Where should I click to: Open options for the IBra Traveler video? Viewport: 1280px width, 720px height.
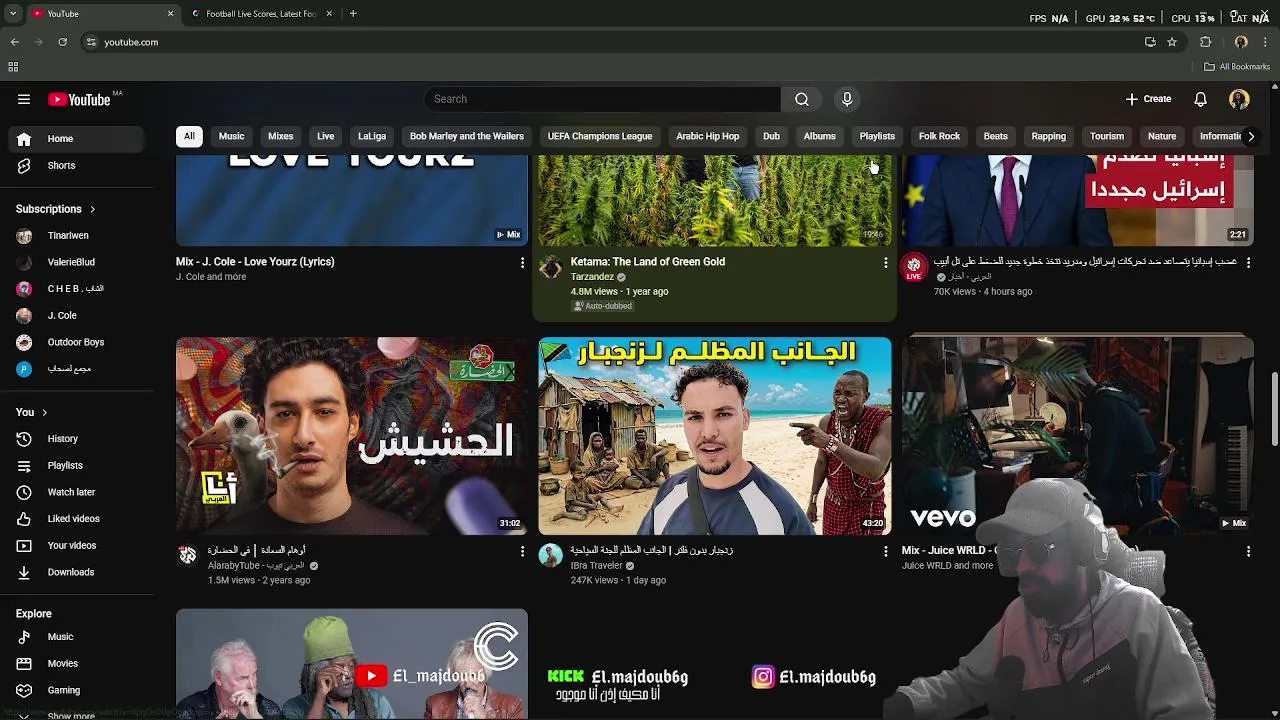[x=885, y=551]
